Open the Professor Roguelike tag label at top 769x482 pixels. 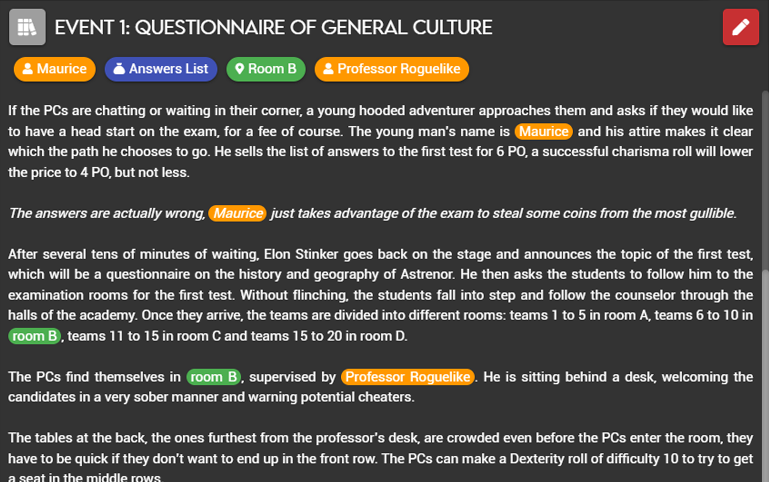[x=398, y=69]
